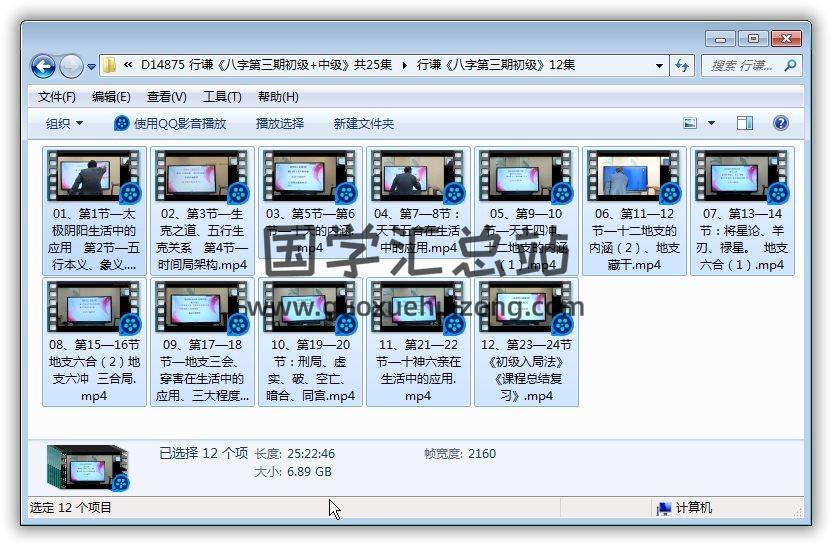Open the 编辑(E) menu
832x546 pixels.
pos(111,97)
